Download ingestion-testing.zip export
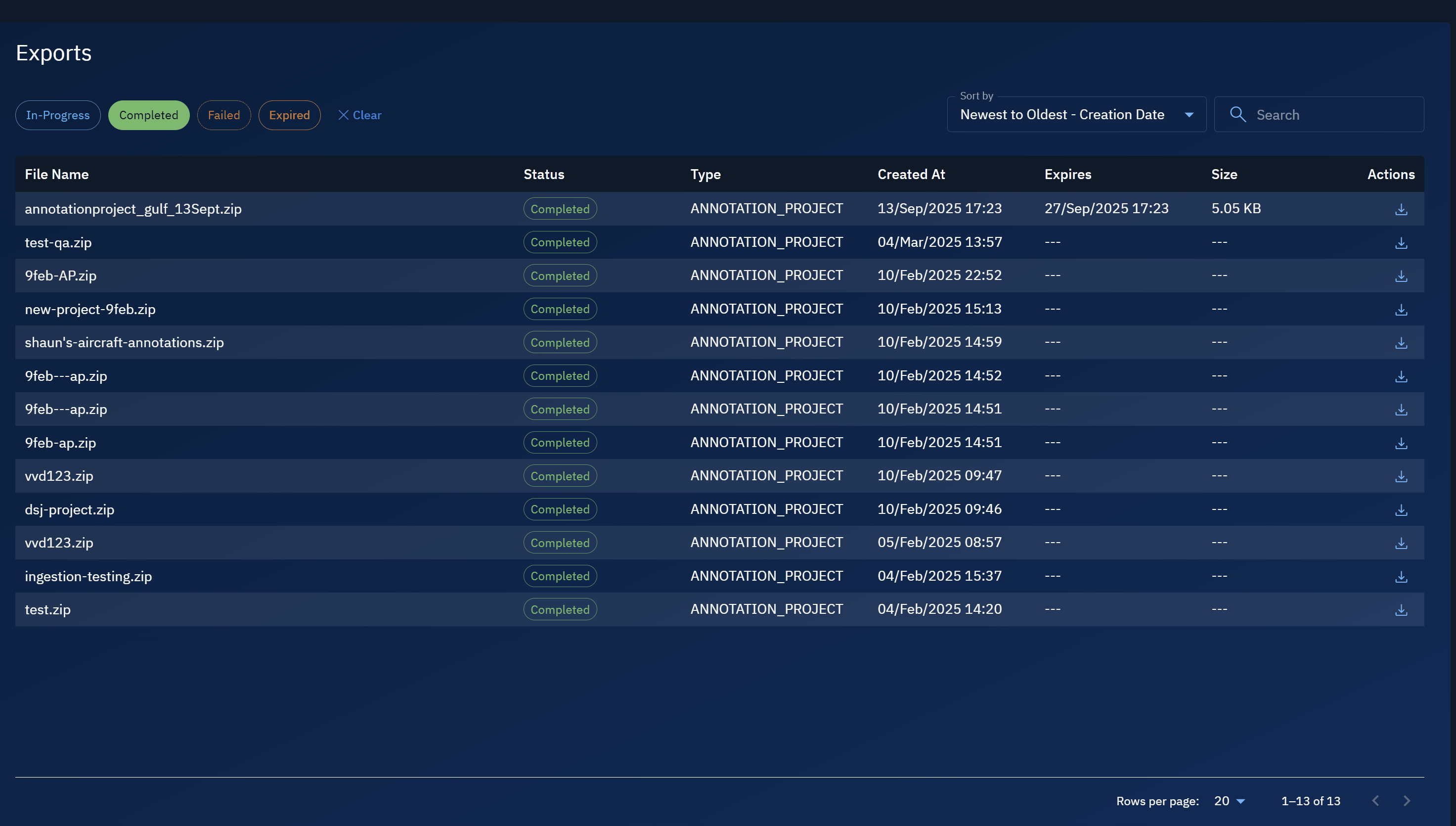The width and height of the screenshot is (1456, 826). tap(1401, 576)
